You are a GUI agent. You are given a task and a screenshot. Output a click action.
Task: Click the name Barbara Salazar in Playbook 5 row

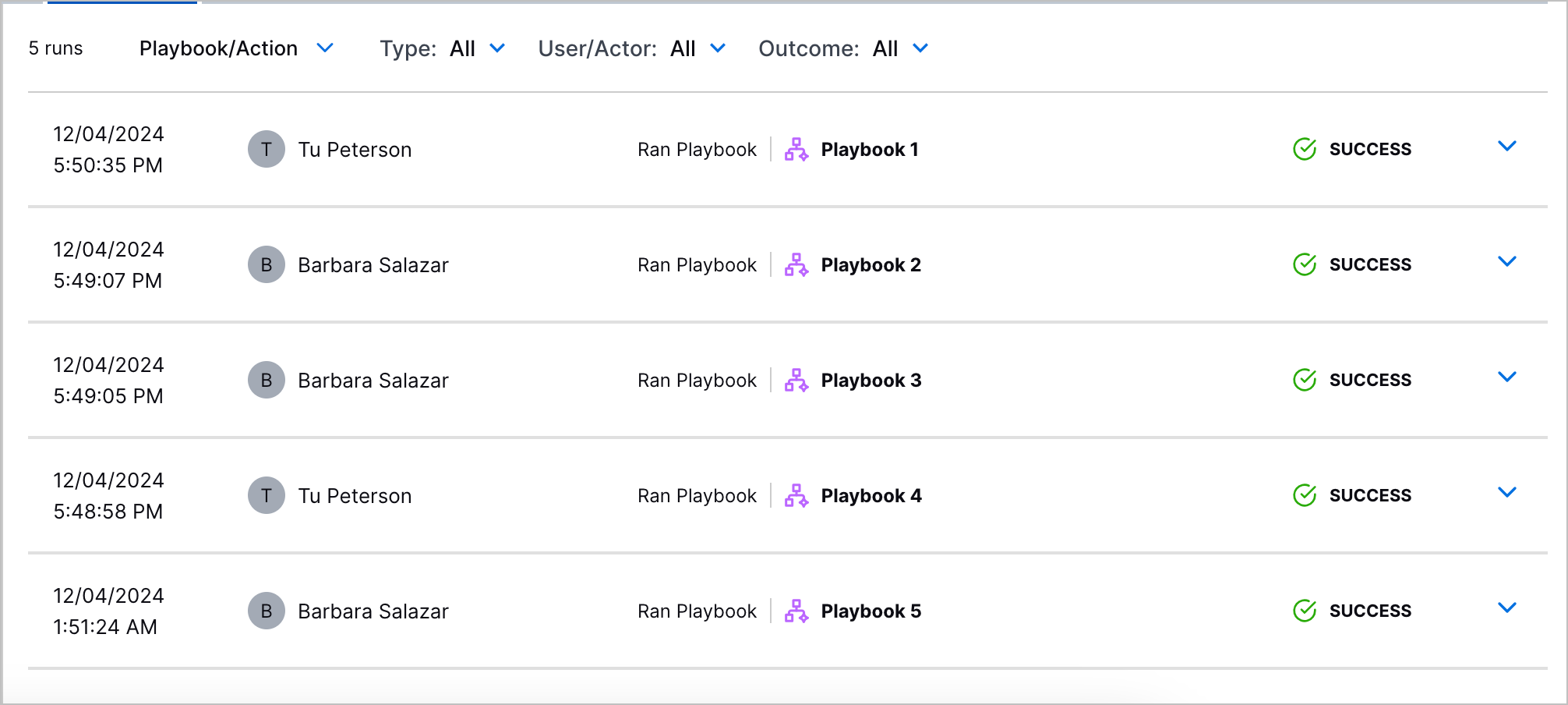(373, 611)
